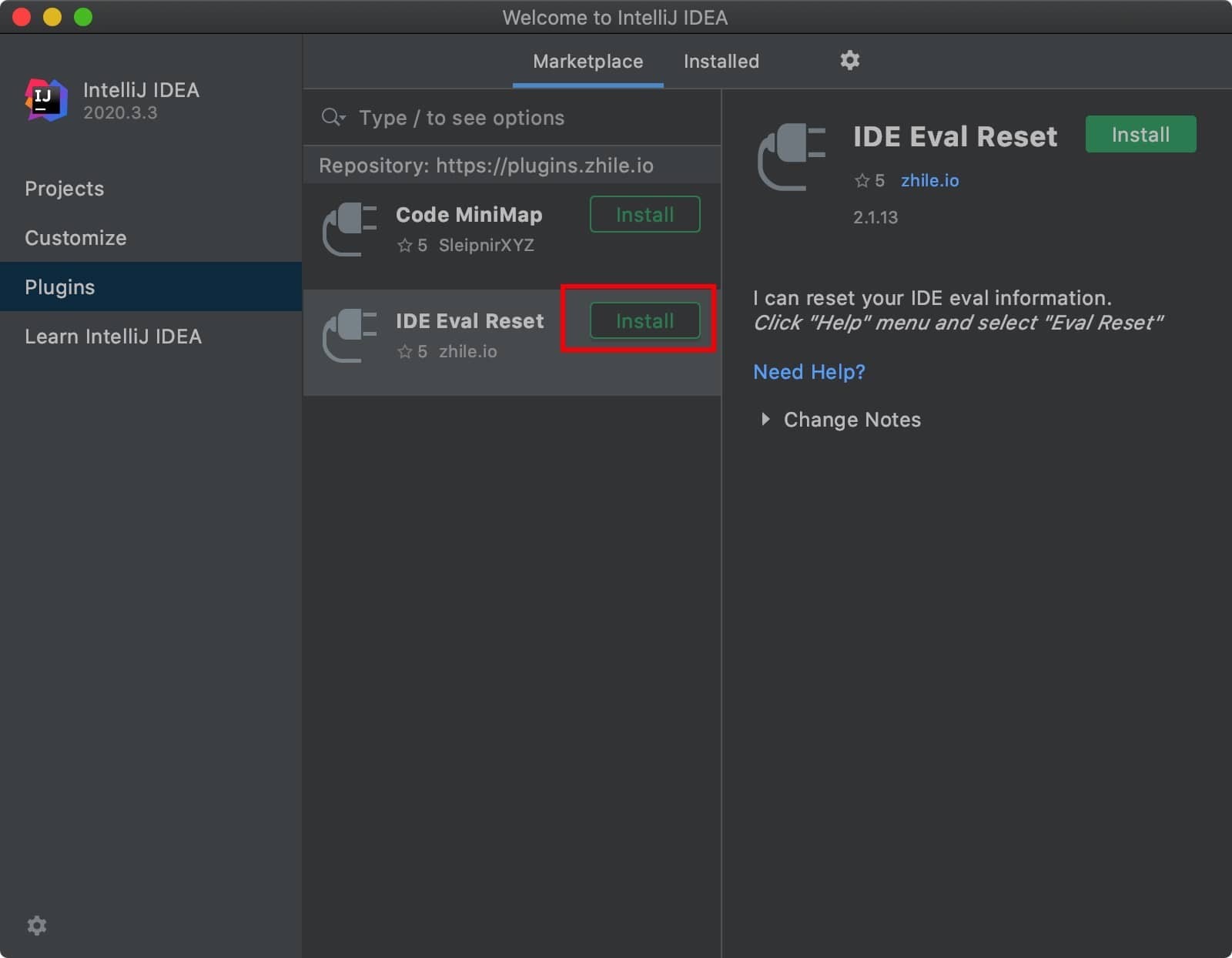Follow the Need Help? link
Image resolution: width=1232 pixels, height=958 pixels.
click(x=808, y=372)
